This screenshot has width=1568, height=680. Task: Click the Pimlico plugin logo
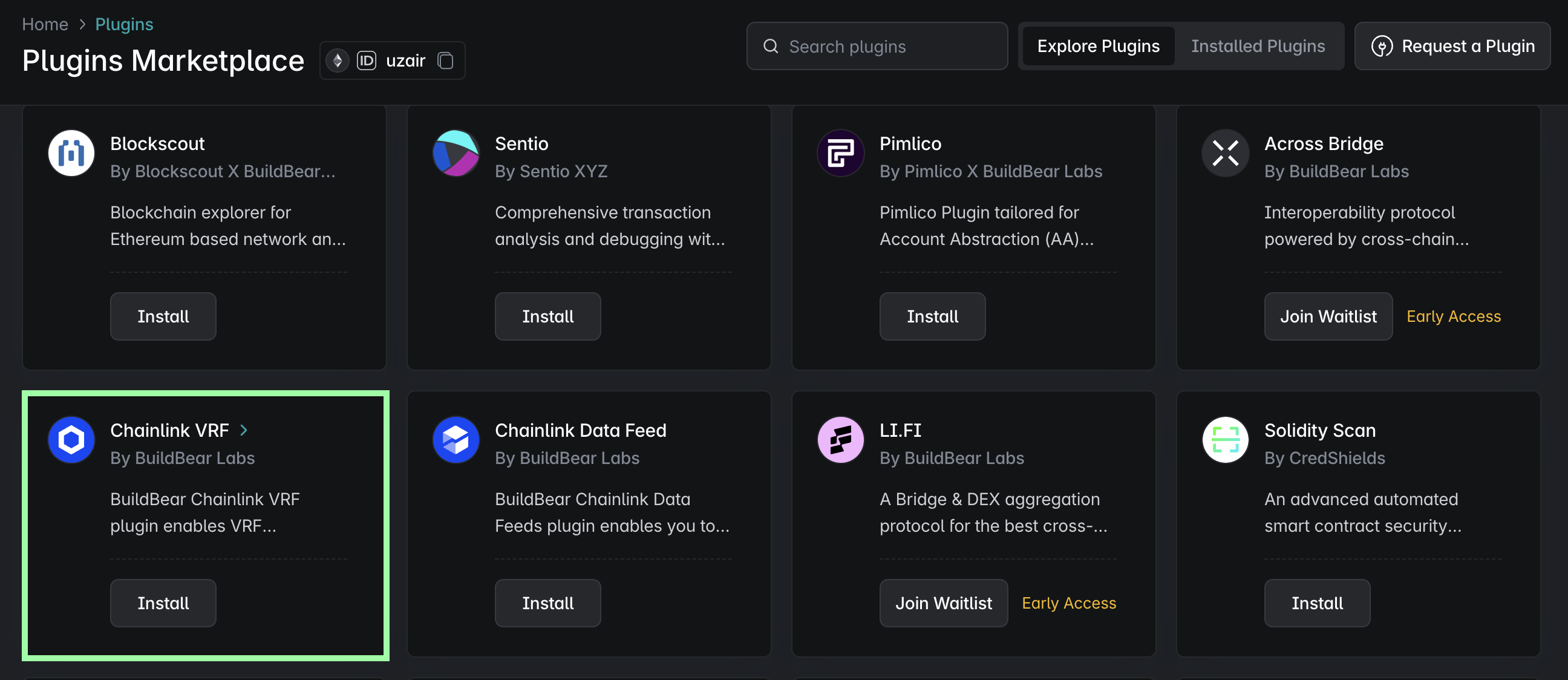pos(841,154)
